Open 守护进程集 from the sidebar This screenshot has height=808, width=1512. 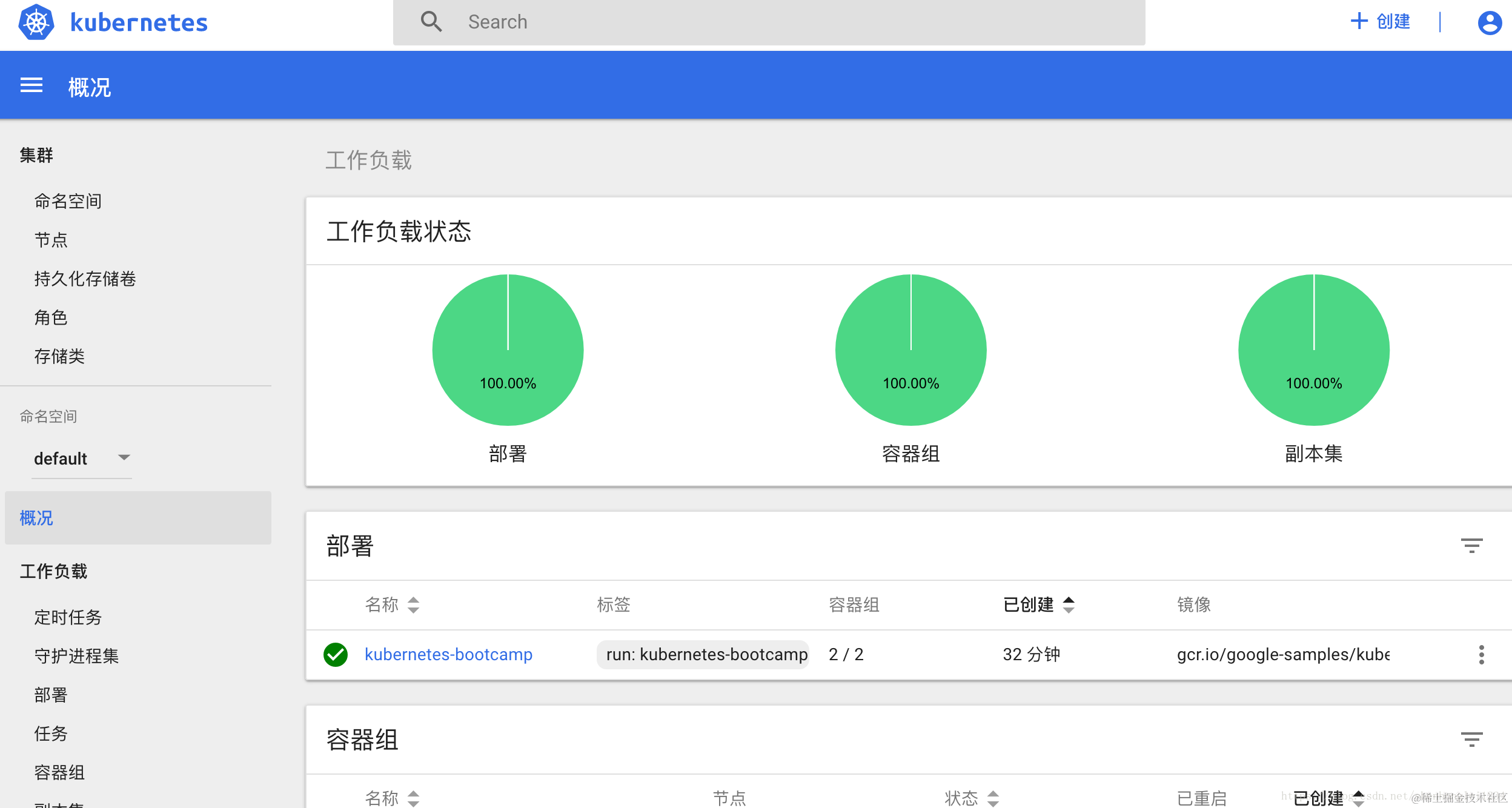click(x=76, y=656)
